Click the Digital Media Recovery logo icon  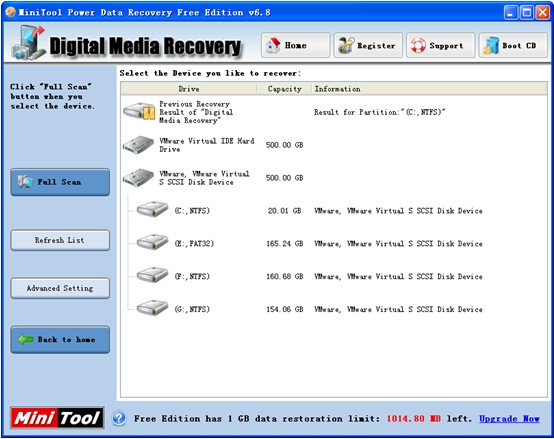(28, 42)
